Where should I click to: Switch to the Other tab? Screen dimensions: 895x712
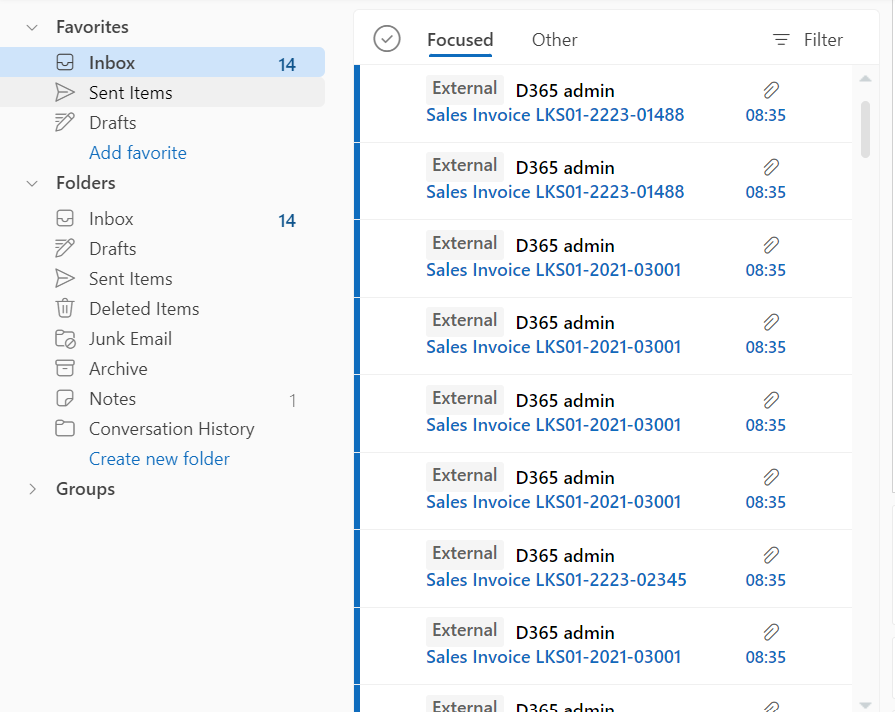tap(554, 40)
